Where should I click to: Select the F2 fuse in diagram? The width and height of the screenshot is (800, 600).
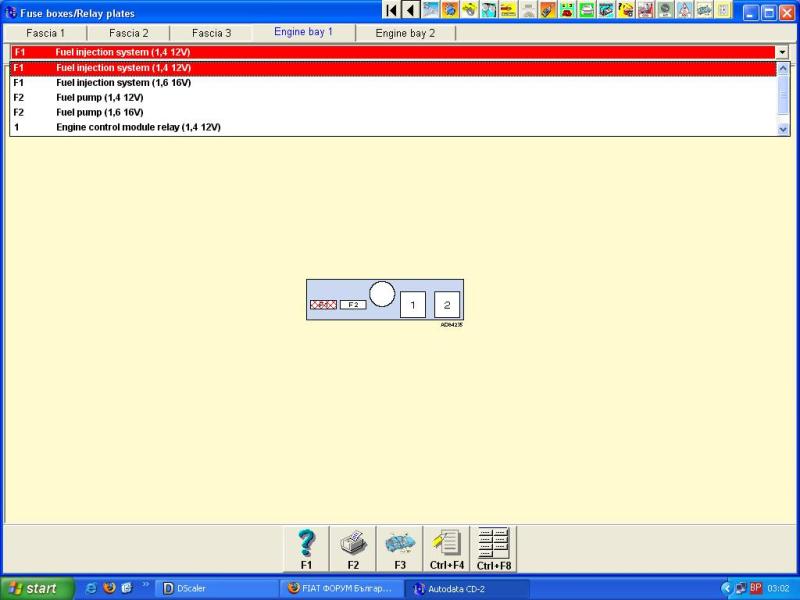[353, 304]
